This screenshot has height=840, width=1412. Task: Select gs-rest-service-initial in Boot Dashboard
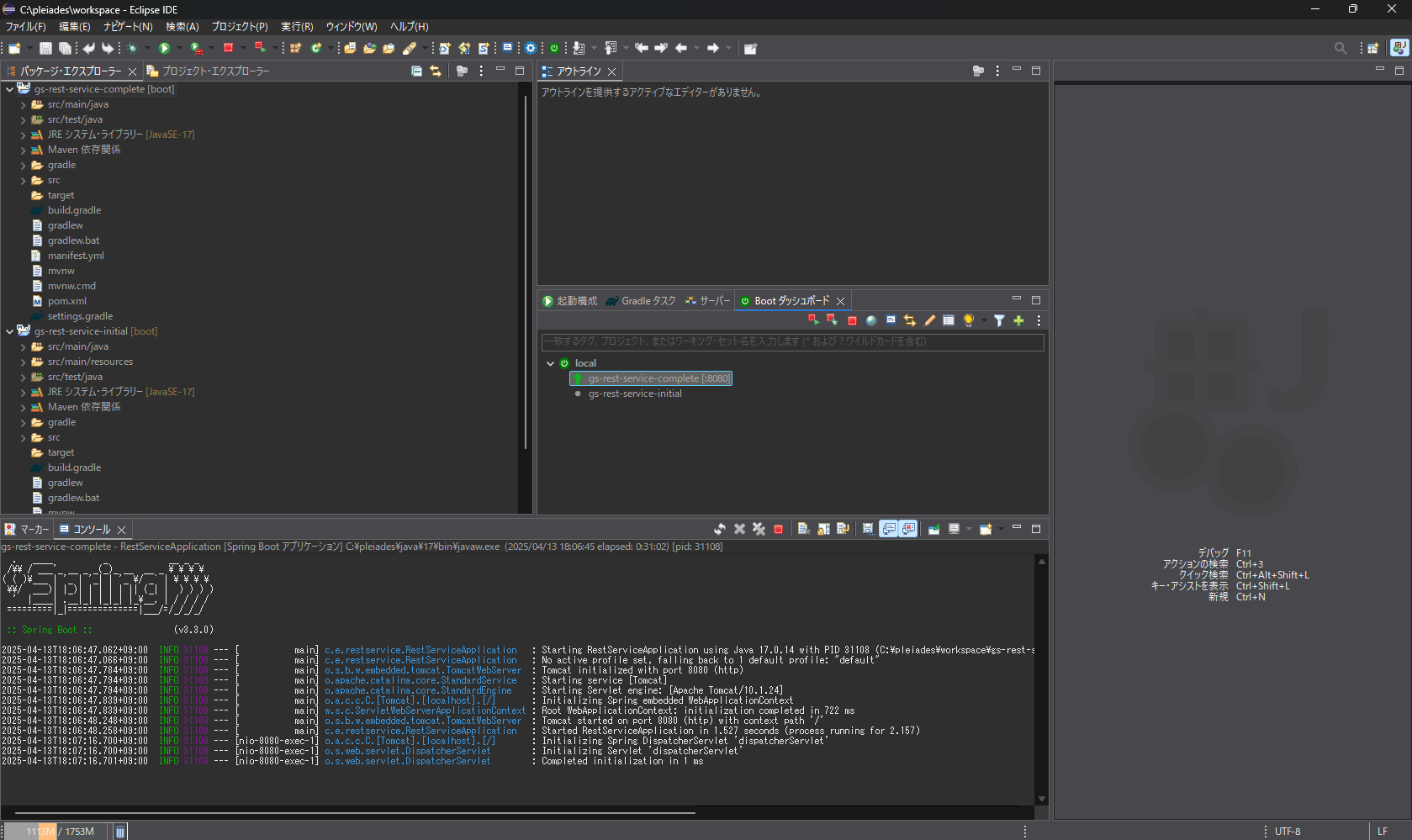click(x=635, y=394)
